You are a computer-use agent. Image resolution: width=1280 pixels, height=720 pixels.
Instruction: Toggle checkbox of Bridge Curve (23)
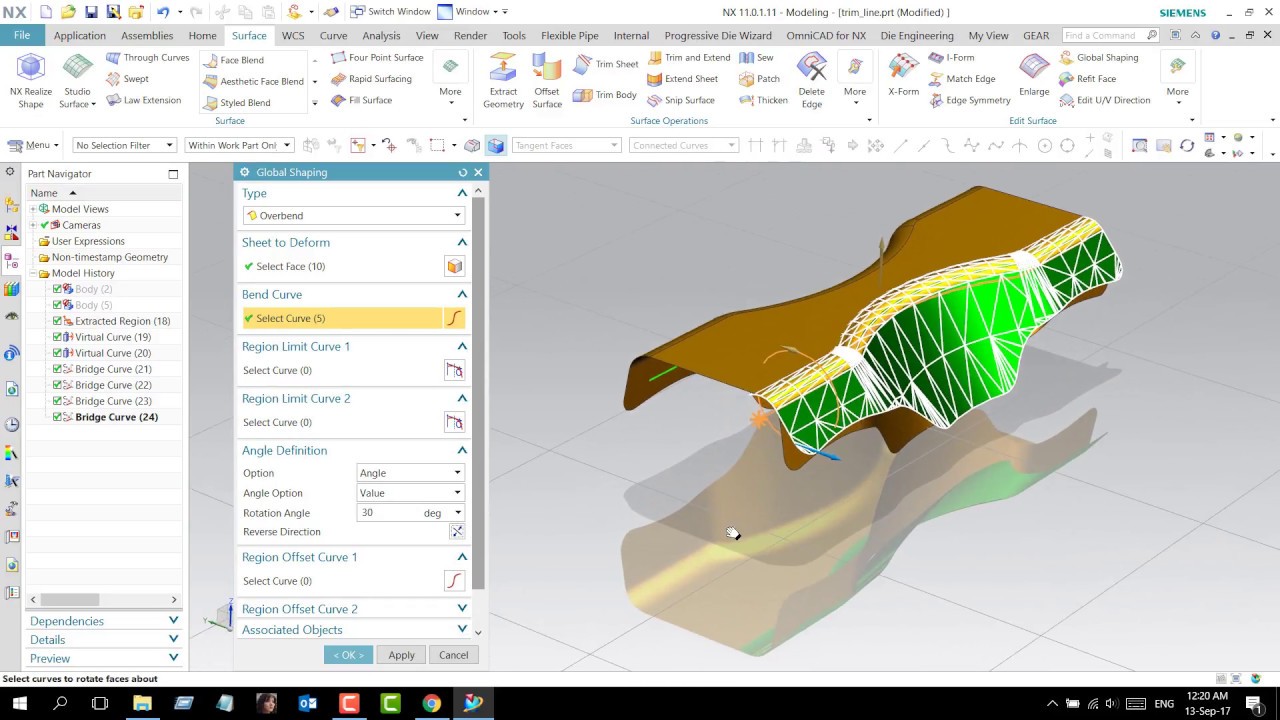point(57,401)
